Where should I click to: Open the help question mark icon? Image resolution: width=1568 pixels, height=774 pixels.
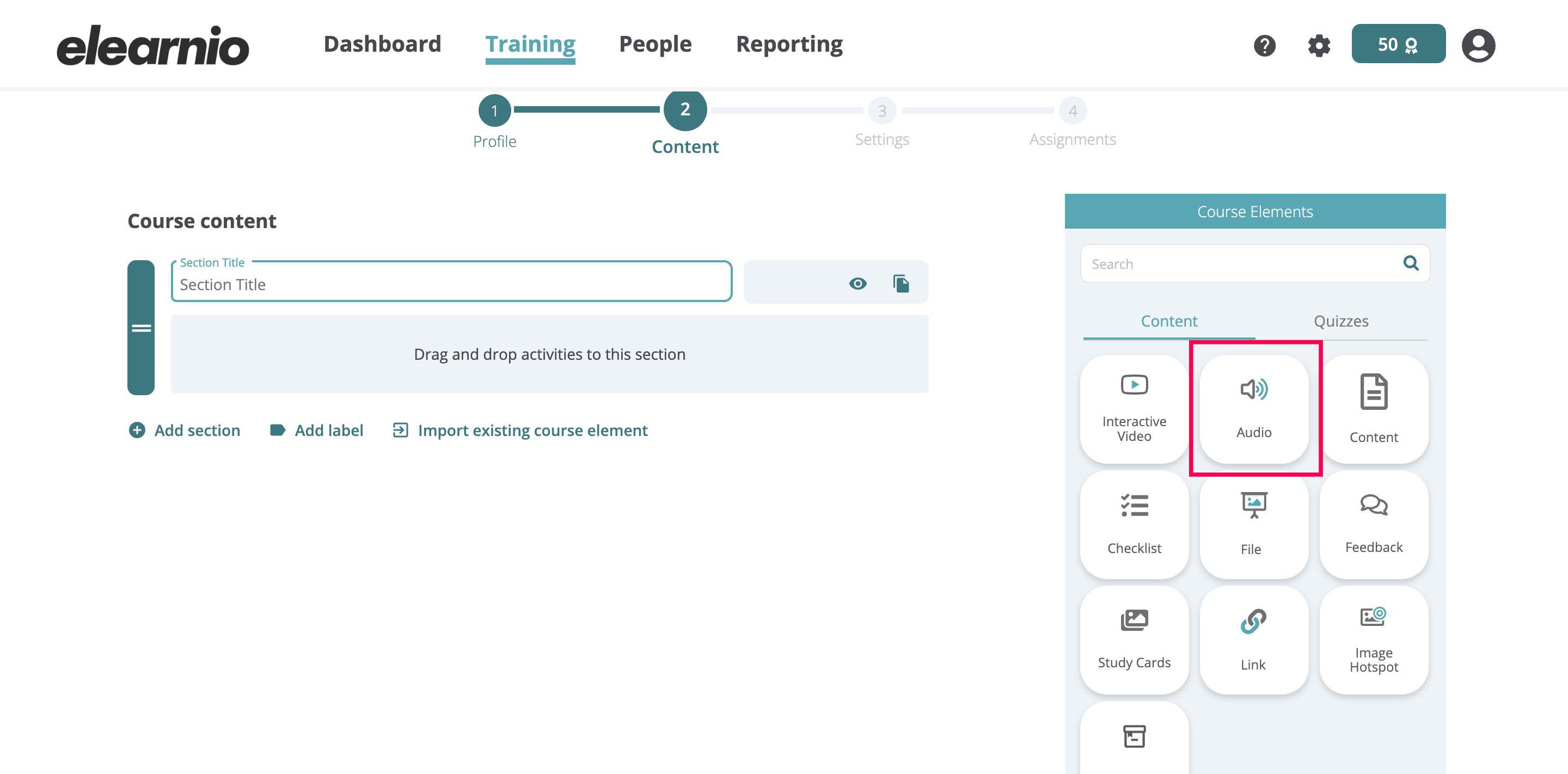coord(1264,45)
